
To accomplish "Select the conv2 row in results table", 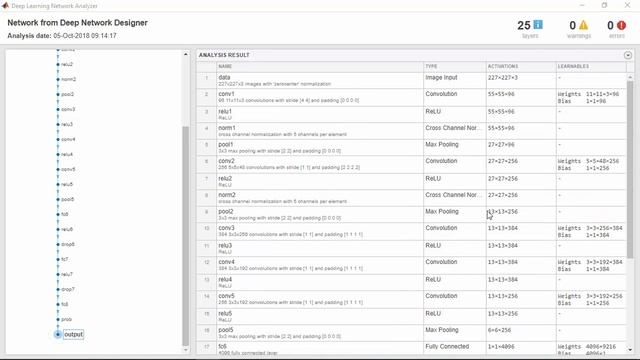I will click(x=411, y=164).
